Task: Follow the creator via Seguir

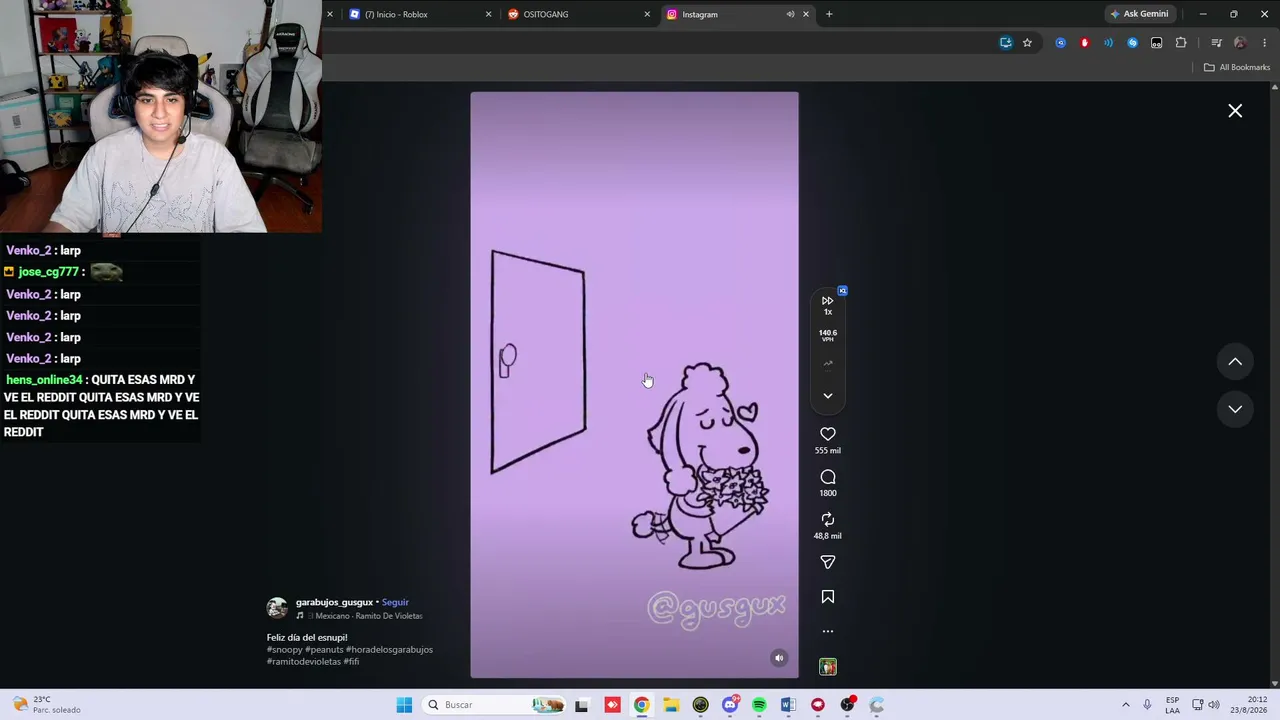Action: (x=395, y=603)
